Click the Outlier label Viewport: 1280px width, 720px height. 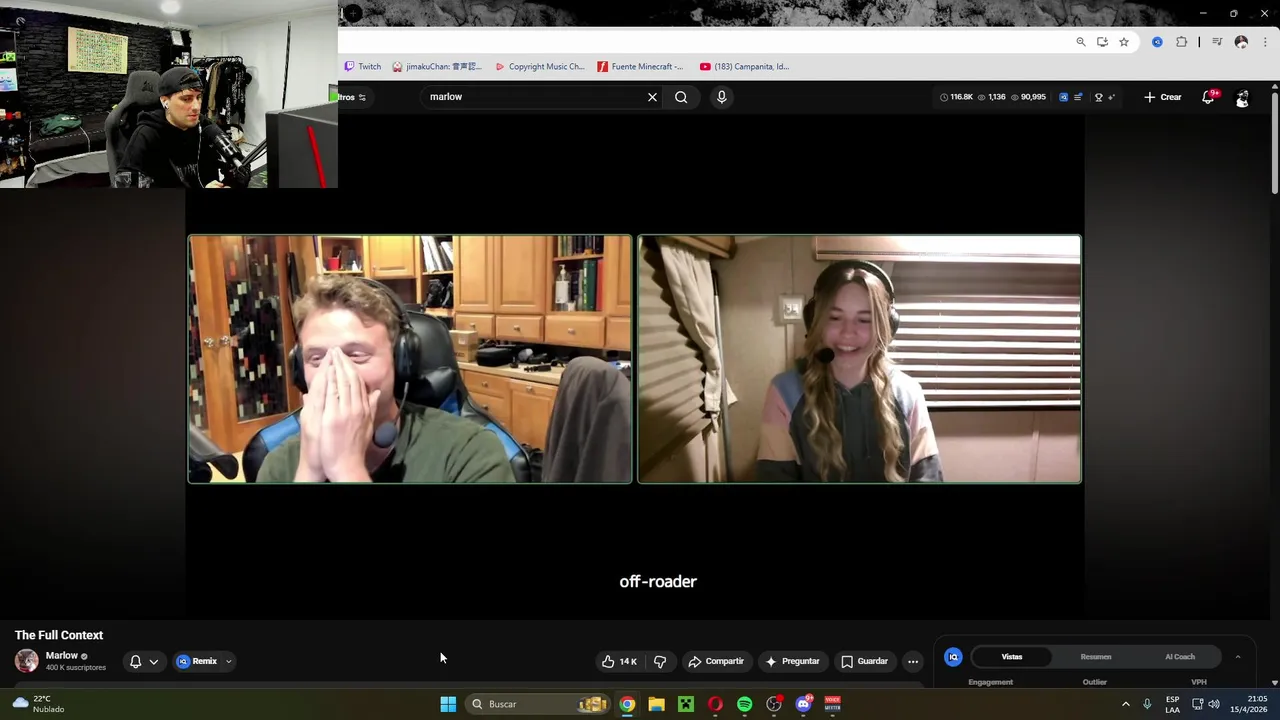[1095, 682]
